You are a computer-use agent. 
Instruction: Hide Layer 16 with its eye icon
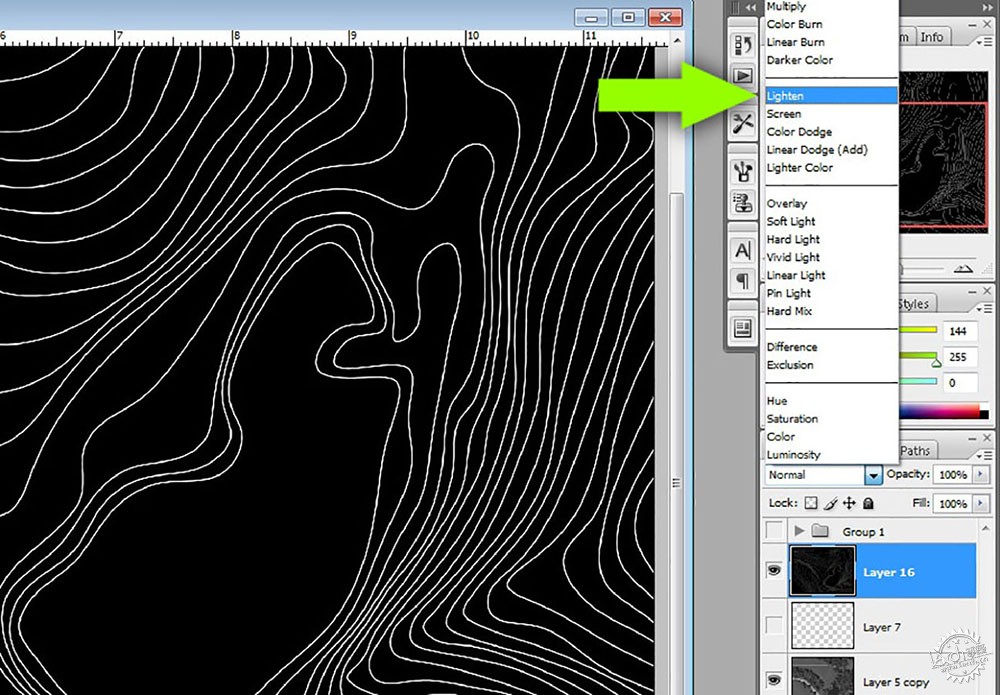tap(774, 570)
